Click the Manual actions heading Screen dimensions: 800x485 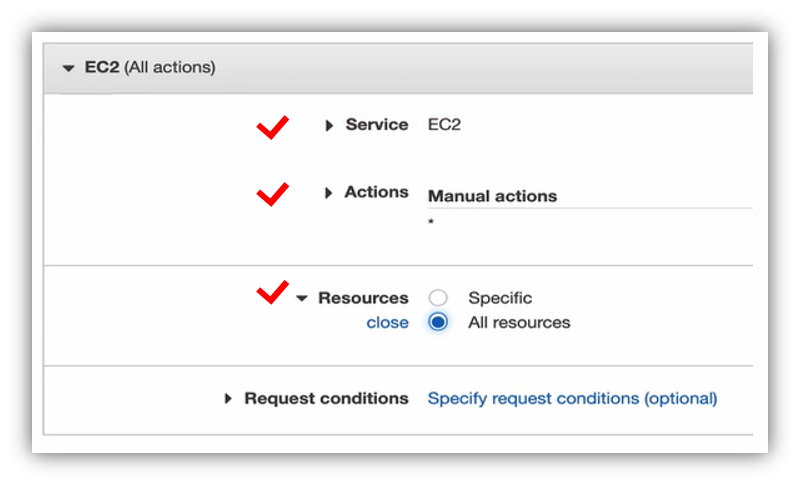click(x=492, y=196)
